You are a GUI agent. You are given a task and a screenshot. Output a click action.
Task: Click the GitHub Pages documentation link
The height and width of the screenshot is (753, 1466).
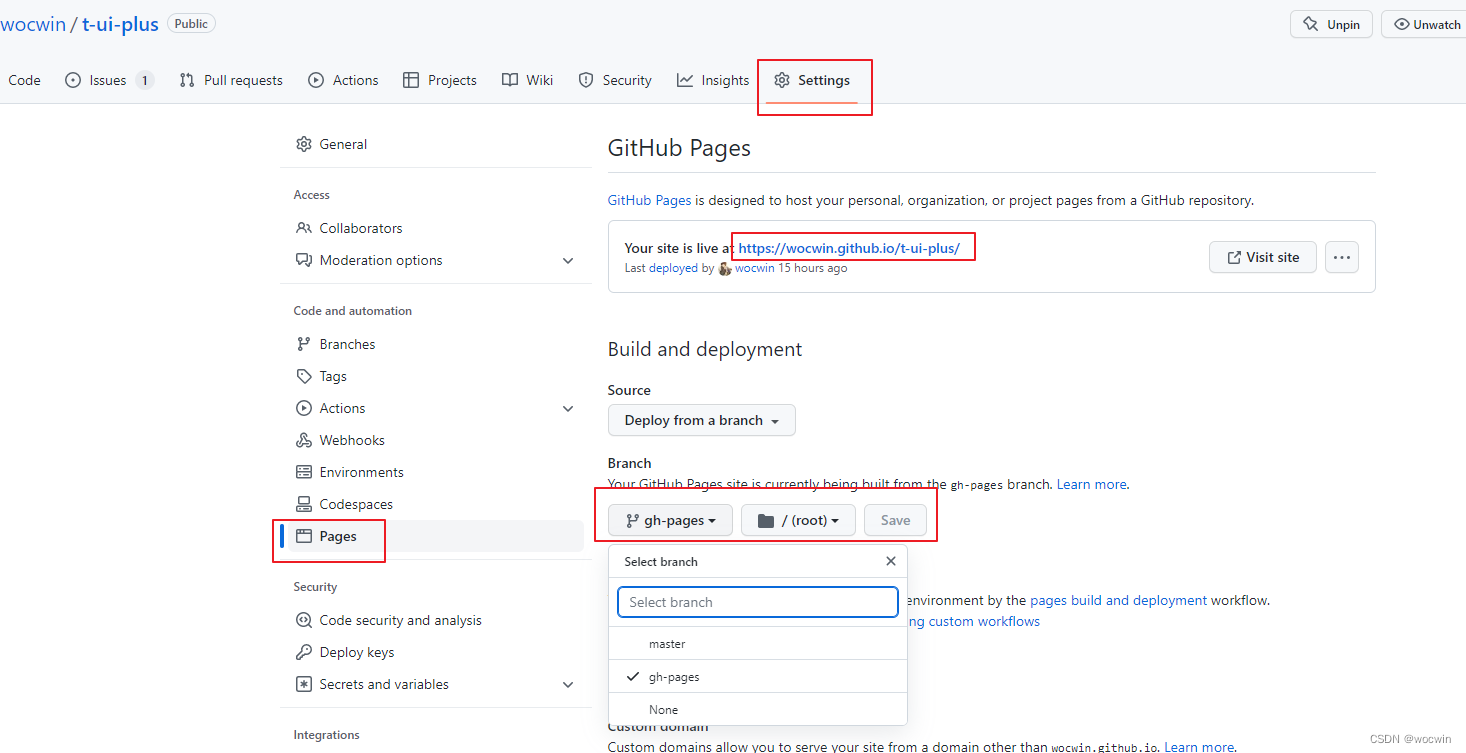click(x=649, y=200)
